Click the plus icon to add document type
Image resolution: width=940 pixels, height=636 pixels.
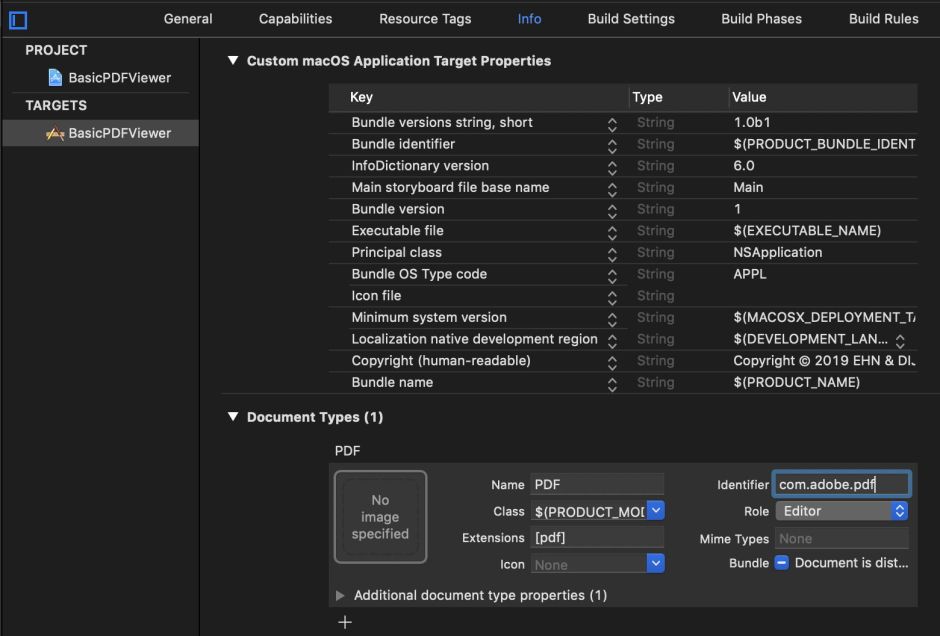(345, 622)
